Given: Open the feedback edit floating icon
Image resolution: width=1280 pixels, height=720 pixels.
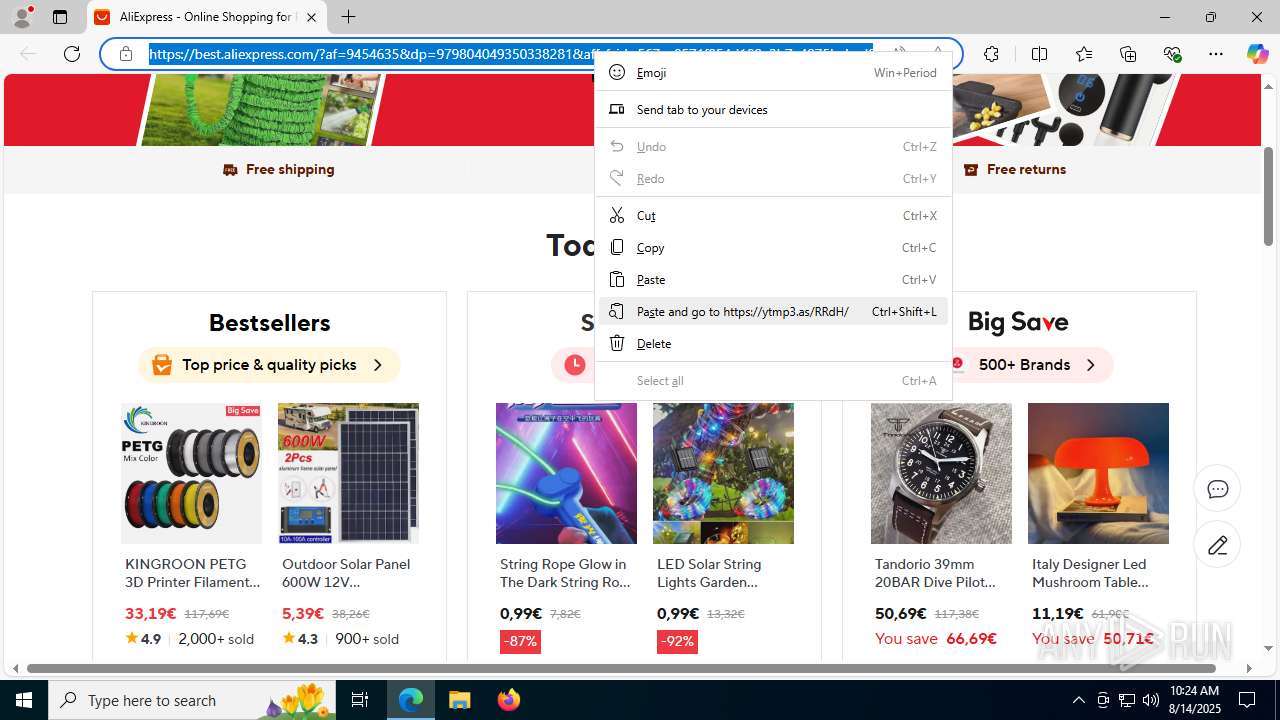Looking at the screenshot, I should (1217, 545).
